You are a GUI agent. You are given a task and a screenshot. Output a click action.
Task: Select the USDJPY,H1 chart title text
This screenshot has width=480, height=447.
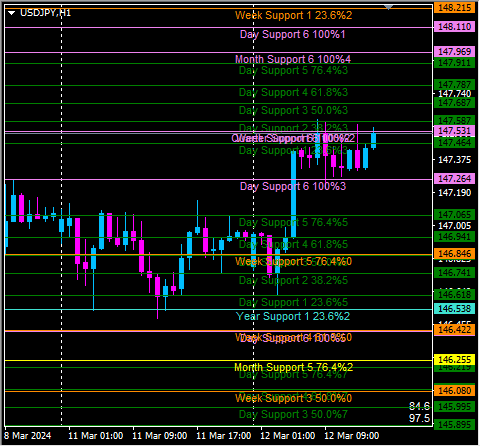click(45, 13)
